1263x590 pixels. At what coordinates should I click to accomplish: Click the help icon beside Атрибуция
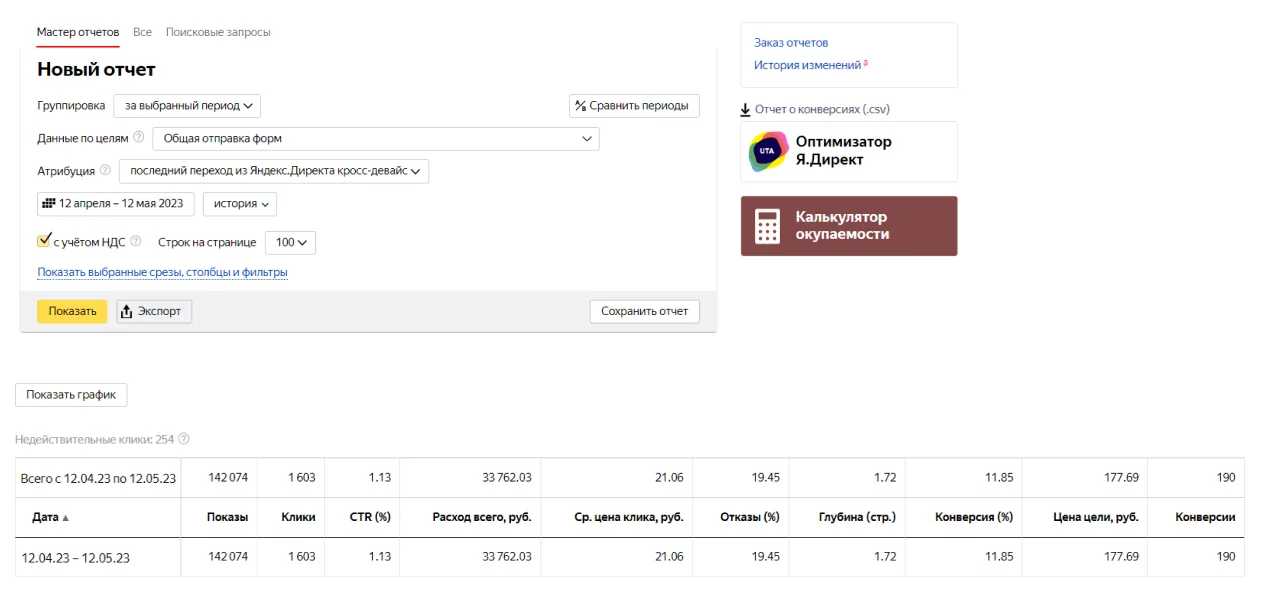point(105,171)
